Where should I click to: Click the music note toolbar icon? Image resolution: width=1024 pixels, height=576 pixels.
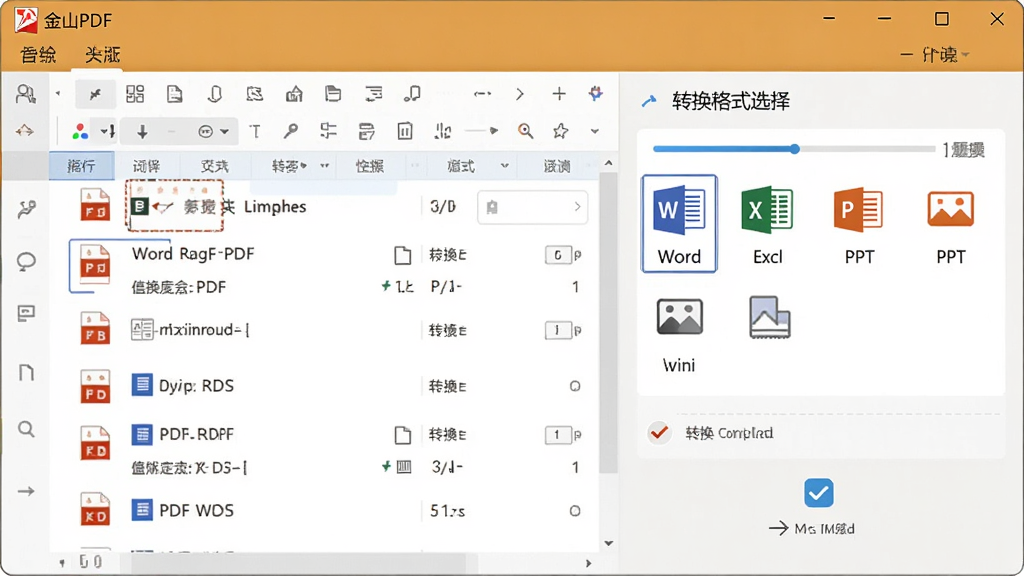point(412,94)
